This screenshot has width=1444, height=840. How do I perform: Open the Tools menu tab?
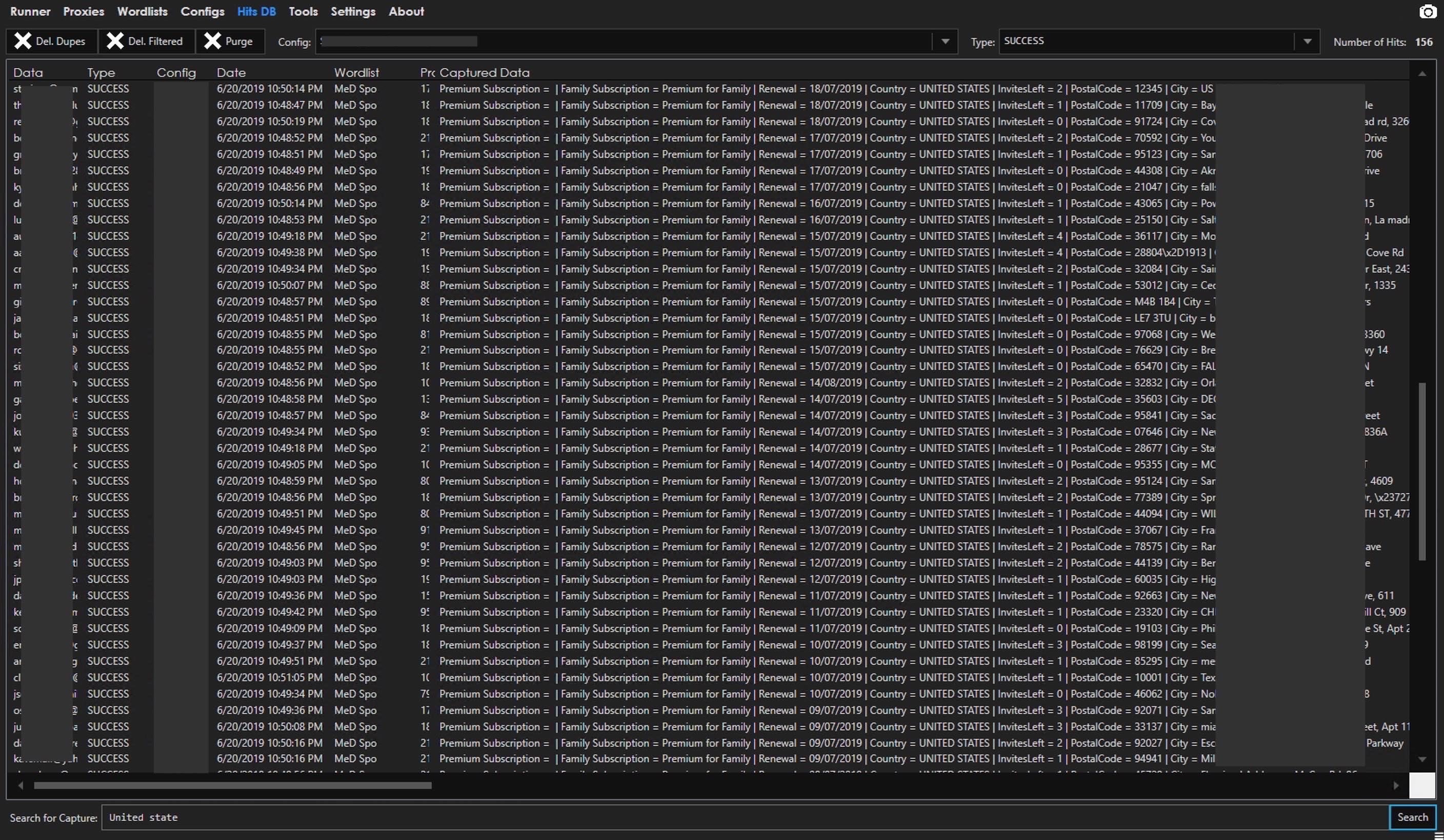[303, 11]
